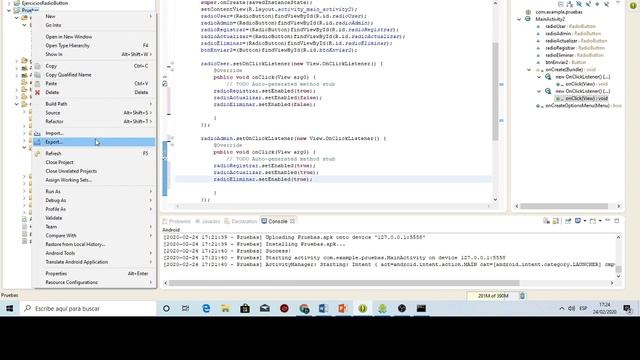Toggle Scroll Lock in Console toolbar
The width and height of the screenshot is (640, 360).
pos(556,221)
